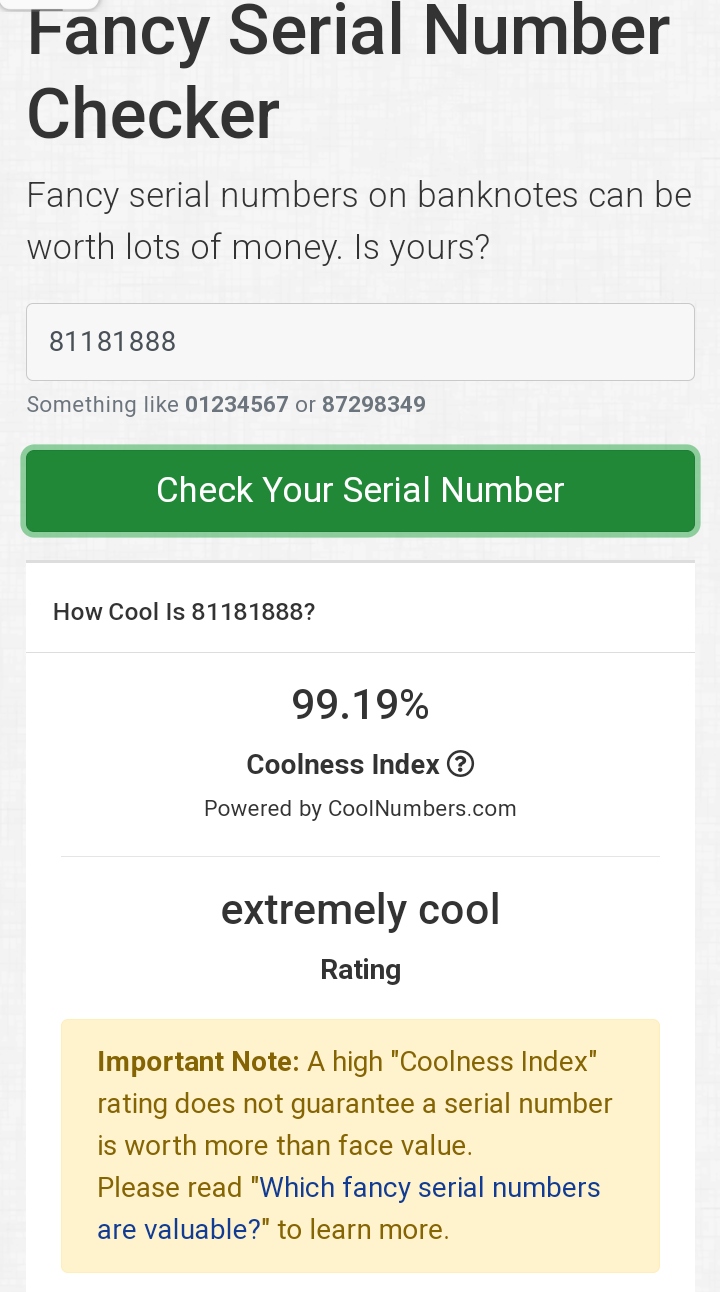This screenshot has width=720, height=1292.
Task: Click the Check Your Serial Number button
Action: 360,490
